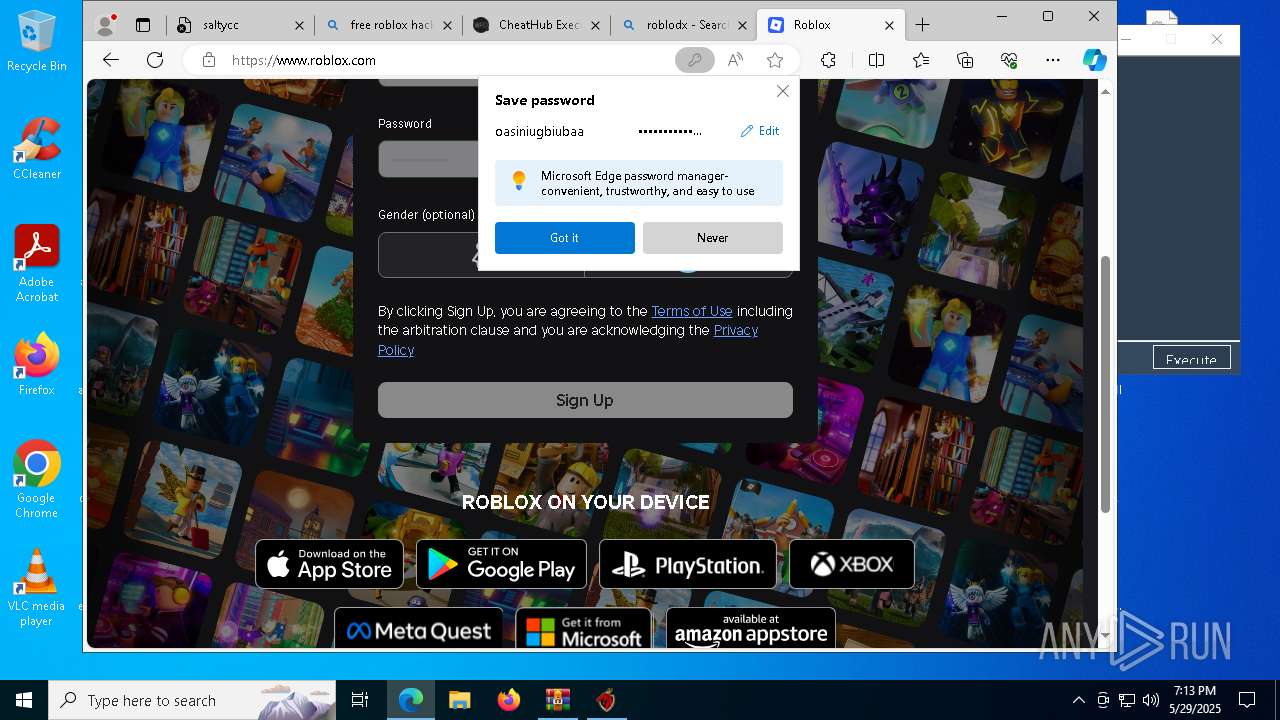Image resolution: width=1280 pixels, height=720 pixels.
Task: Click the Edge profile icon
Action: pyautogui.click(x=105, y=25)
